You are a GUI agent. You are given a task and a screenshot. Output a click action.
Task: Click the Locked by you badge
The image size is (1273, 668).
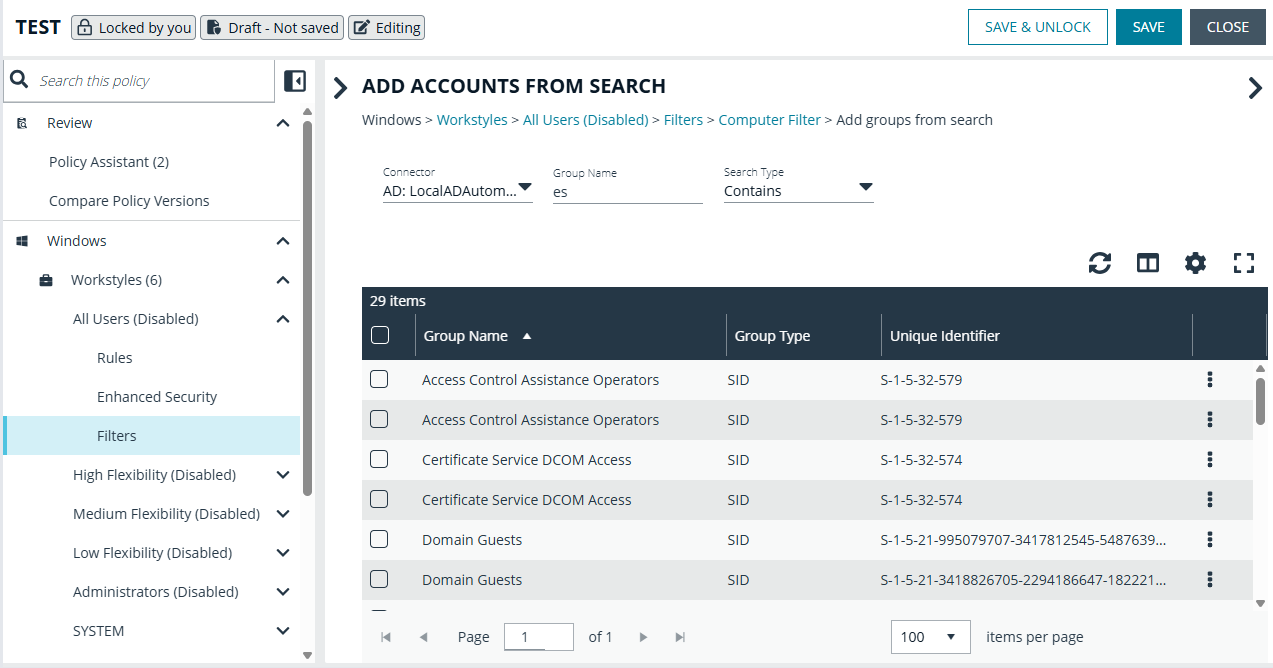click(133, 28)
